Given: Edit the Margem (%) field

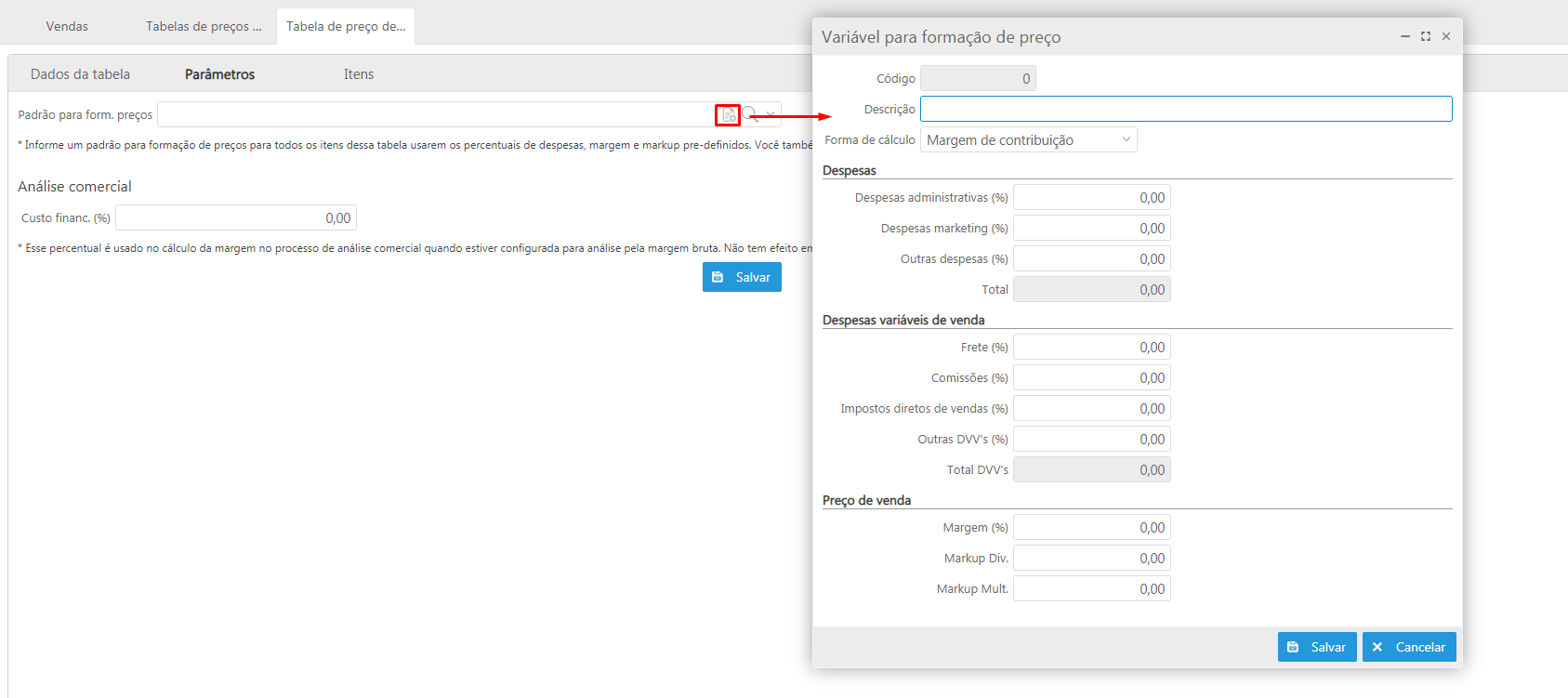Looking at the screenshot, I should click(1092, 527).
